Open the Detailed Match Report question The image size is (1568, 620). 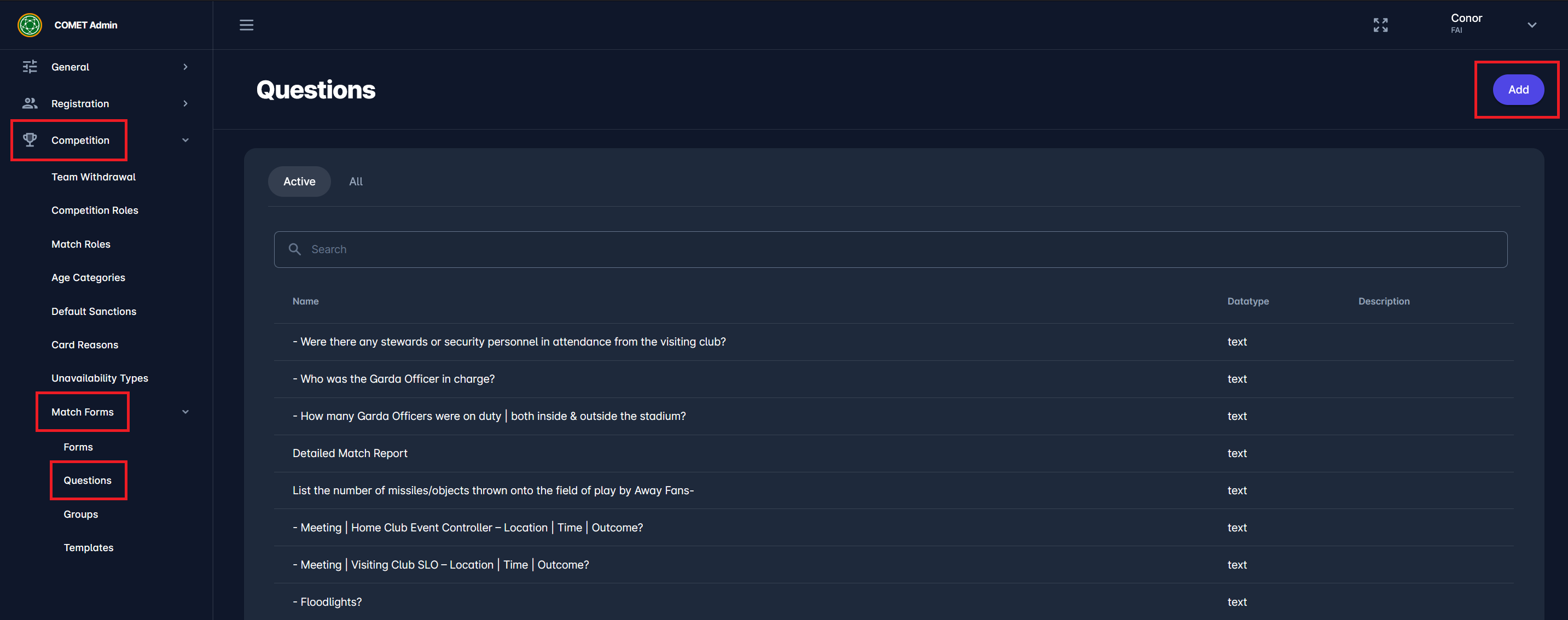click(x=350, y=453)
